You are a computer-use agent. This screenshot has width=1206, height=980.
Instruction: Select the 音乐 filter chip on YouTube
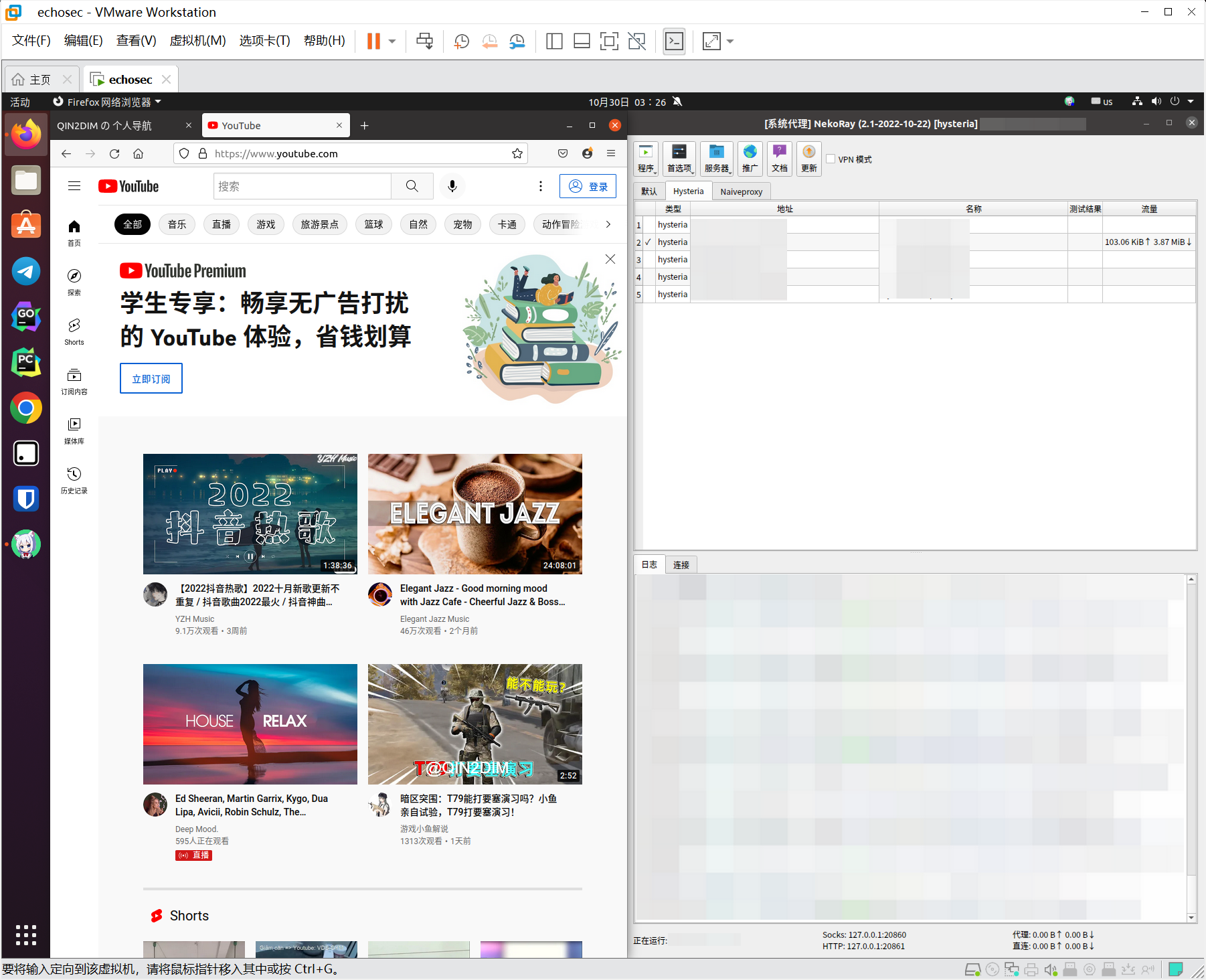[x=176, y=224]
